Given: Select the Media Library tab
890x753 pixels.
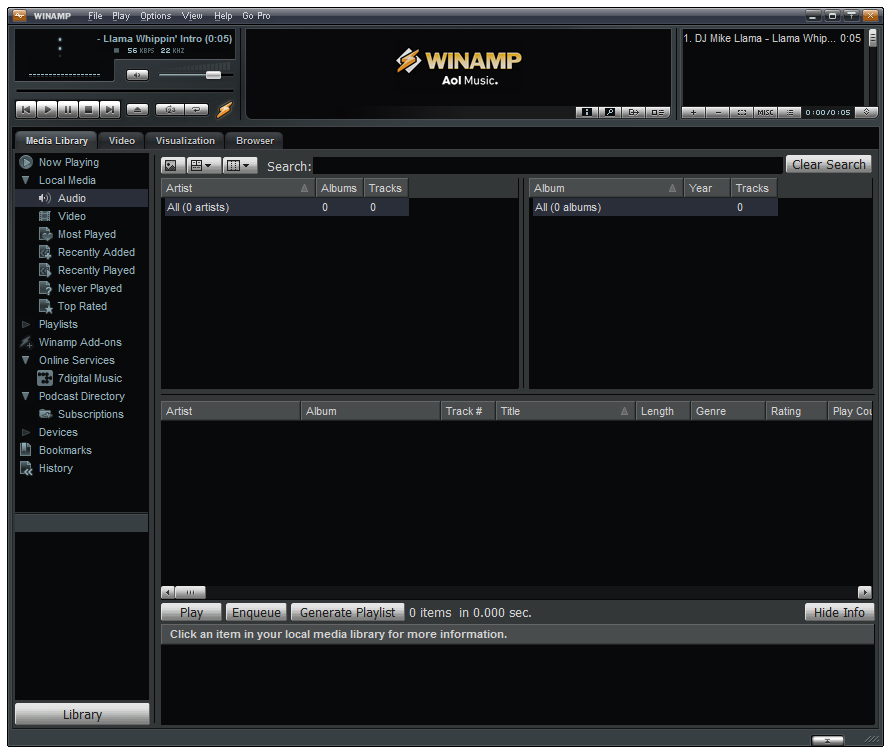Looking at the screenshot, I should click(x=56, y=140).
